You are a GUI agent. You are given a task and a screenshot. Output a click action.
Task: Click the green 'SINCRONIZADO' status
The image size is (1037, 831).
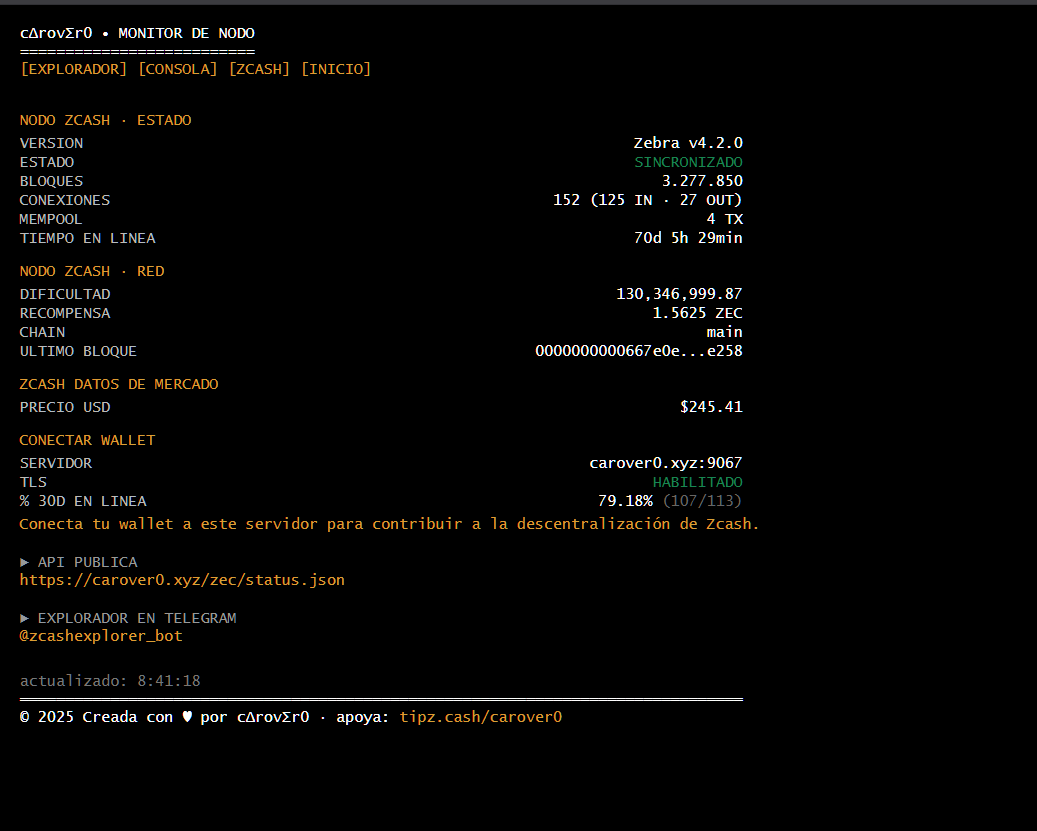688,162
